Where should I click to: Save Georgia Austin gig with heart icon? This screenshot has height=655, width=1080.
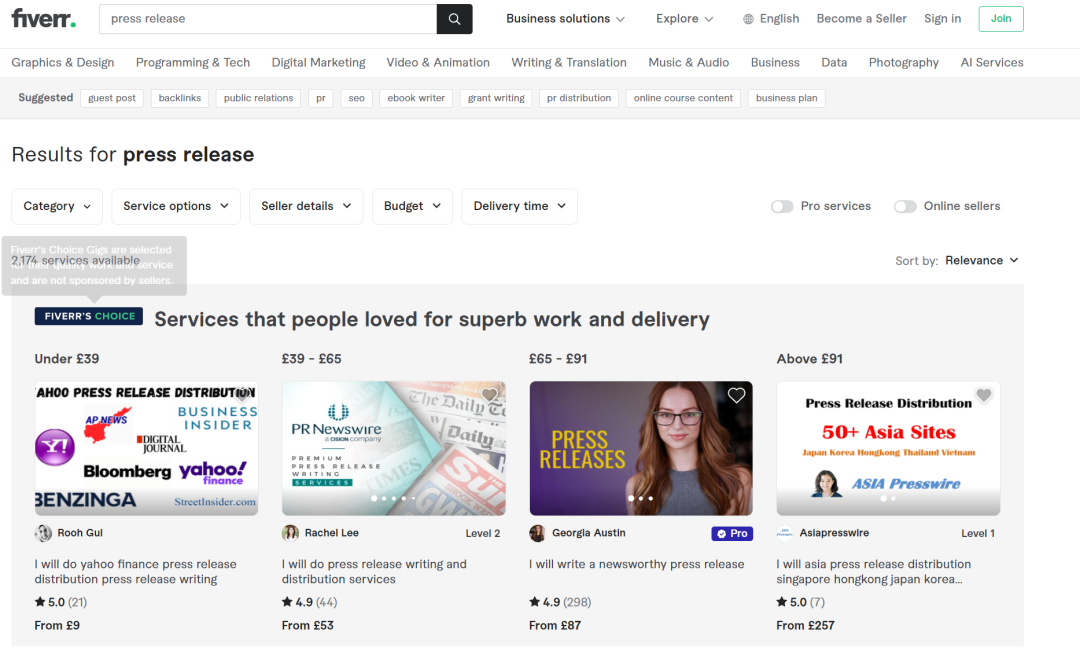(x=736, y=395)
